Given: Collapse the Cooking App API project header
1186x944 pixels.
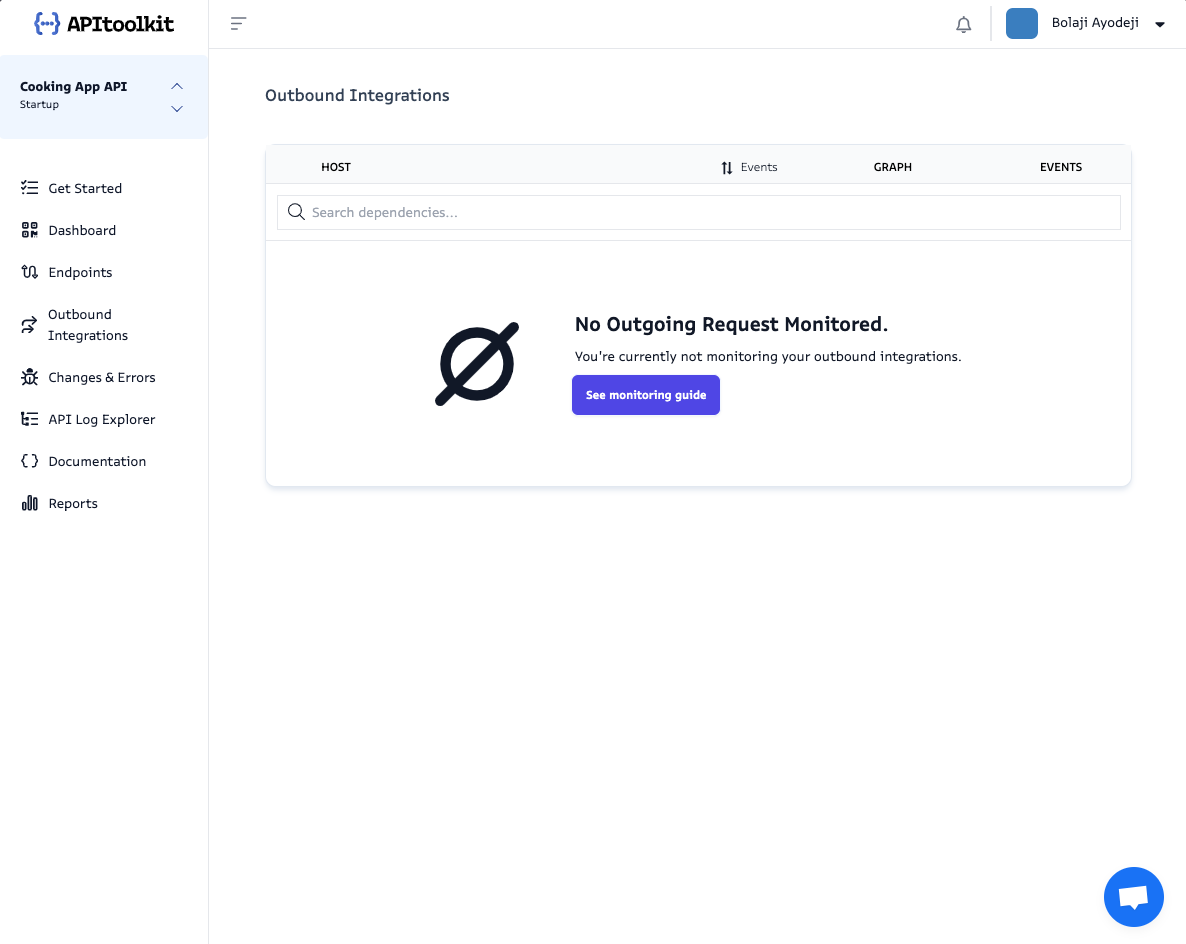Looking at the screenshot, I should 177,86.
